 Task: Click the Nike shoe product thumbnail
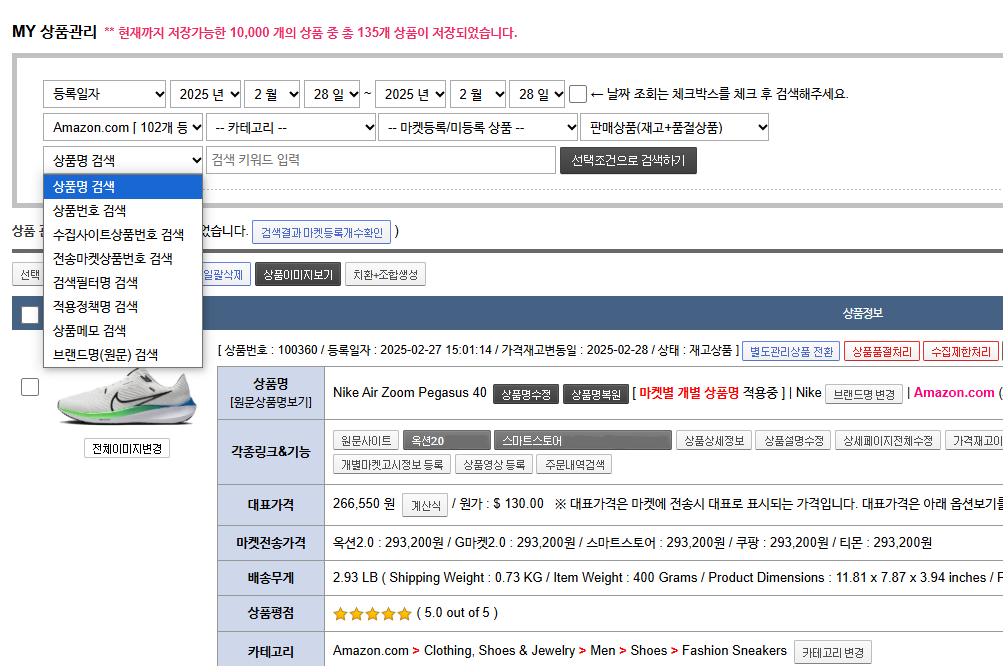(126, 397)
